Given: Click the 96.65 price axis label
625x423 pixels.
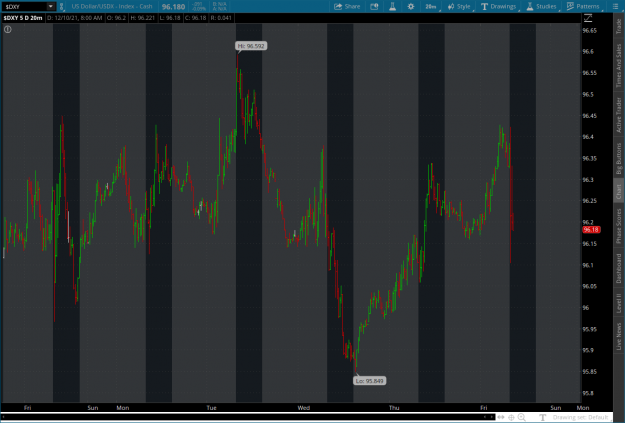Looking at the screenshot, I should click(590, 30).
